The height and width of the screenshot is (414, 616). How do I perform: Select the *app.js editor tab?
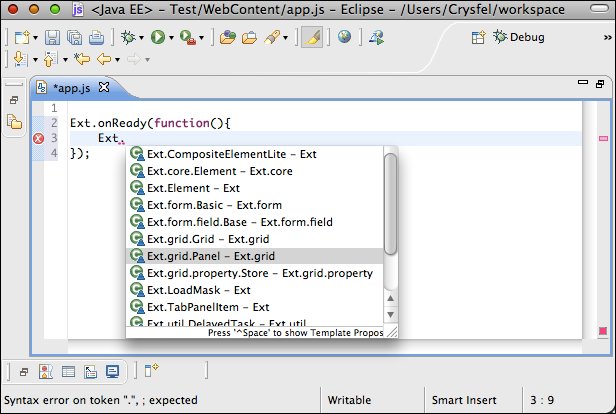pyautogui.click(x=71, y=88)
